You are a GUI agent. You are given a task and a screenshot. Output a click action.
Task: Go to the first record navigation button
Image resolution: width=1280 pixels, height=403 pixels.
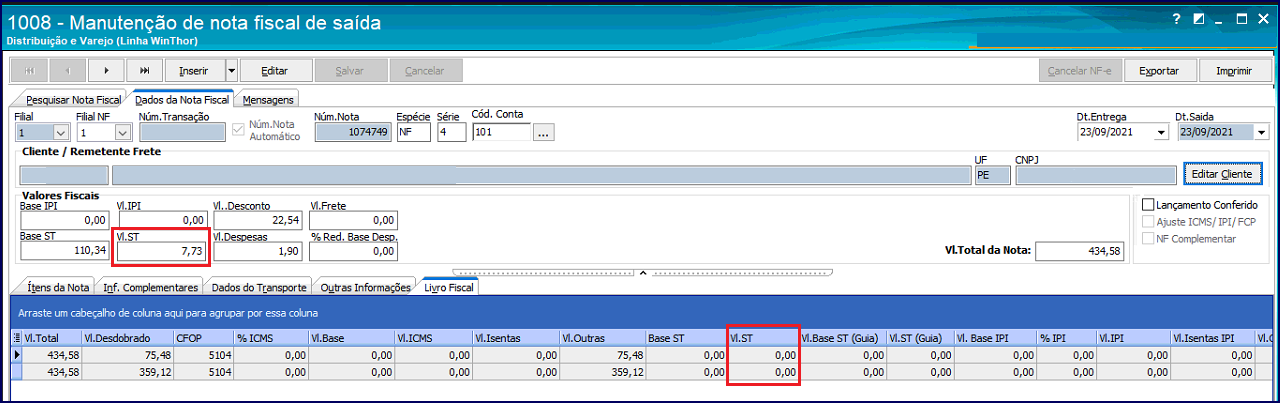[28, 71]
